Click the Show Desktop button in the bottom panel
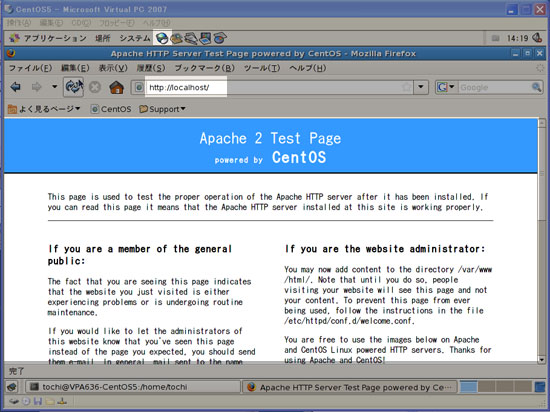550x412 pixels. [x=12, y=387]
